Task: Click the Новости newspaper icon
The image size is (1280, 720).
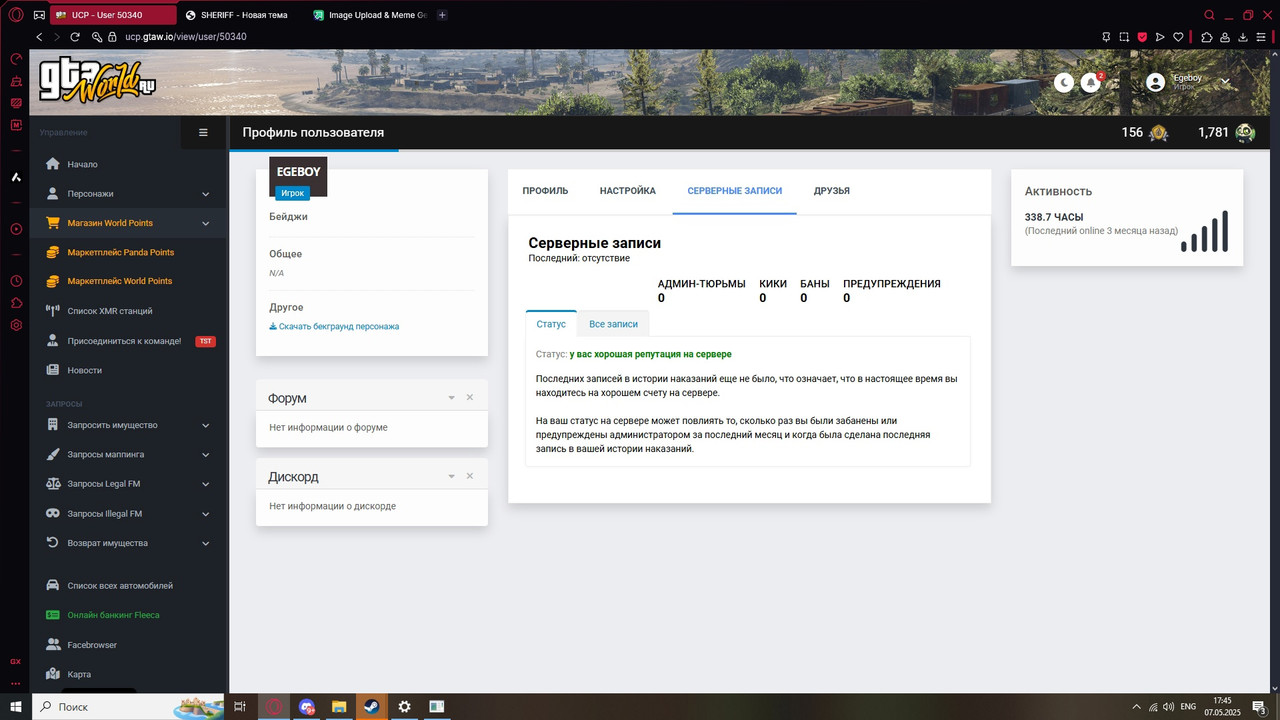Action: click(53, 370)
